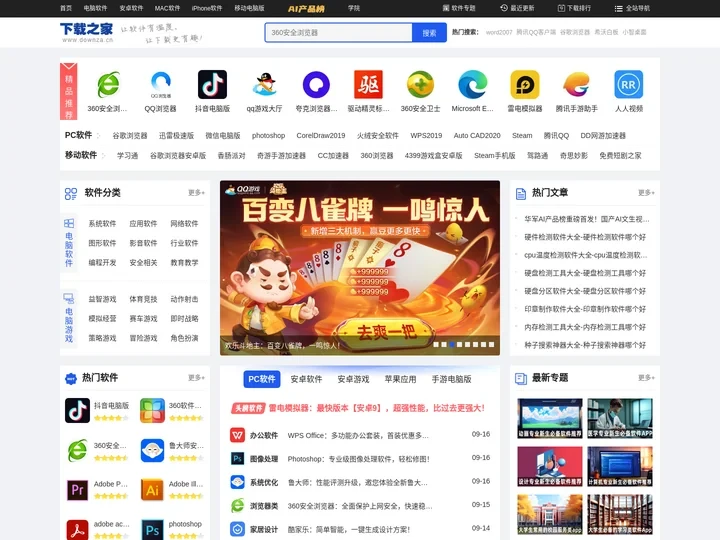Open the 益智游戏 category
The height and width of the screenshot is (540, 720).
tap(102, 299)
